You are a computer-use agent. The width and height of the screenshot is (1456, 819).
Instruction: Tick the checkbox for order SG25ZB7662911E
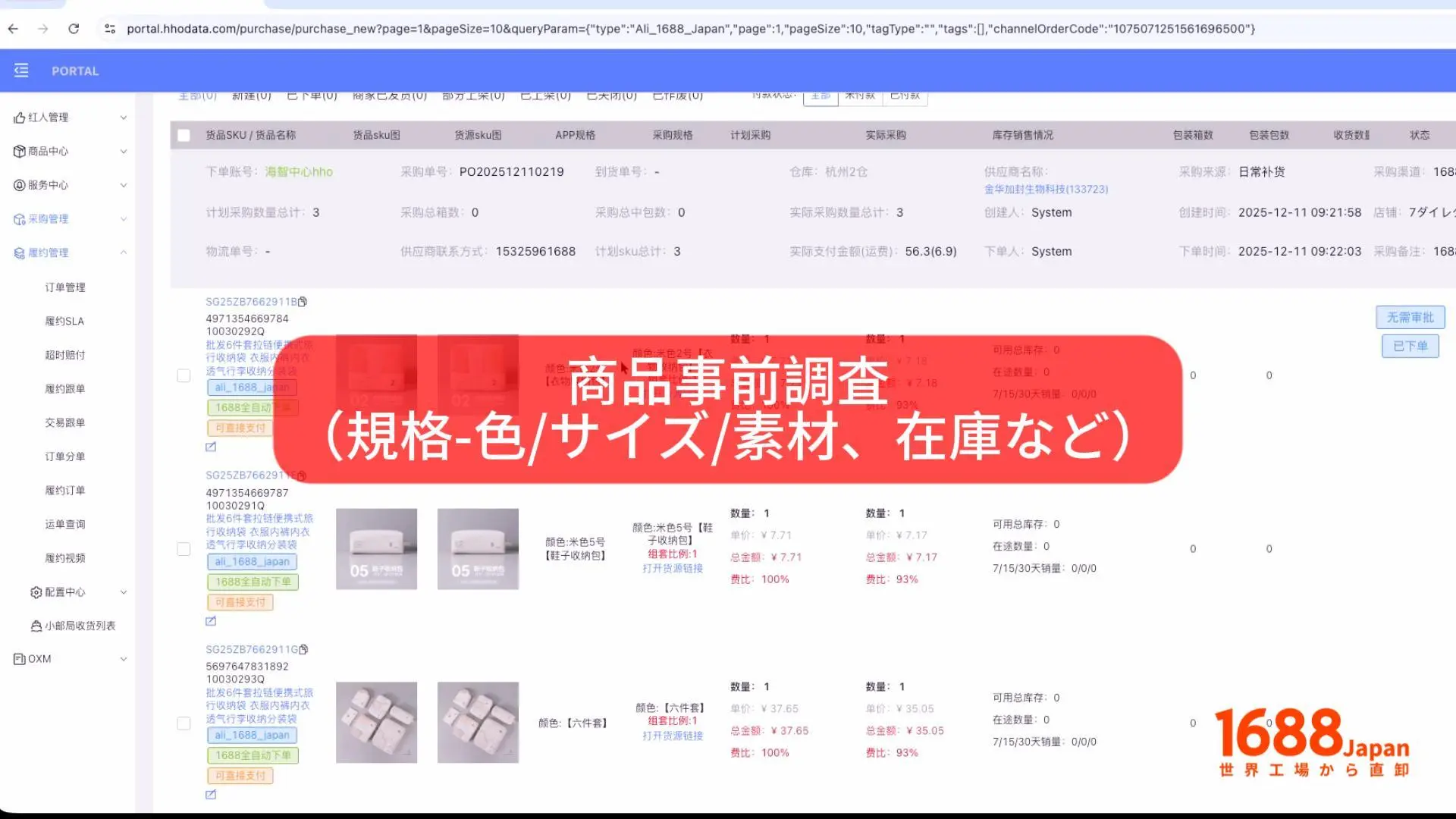tap(184, 548)
